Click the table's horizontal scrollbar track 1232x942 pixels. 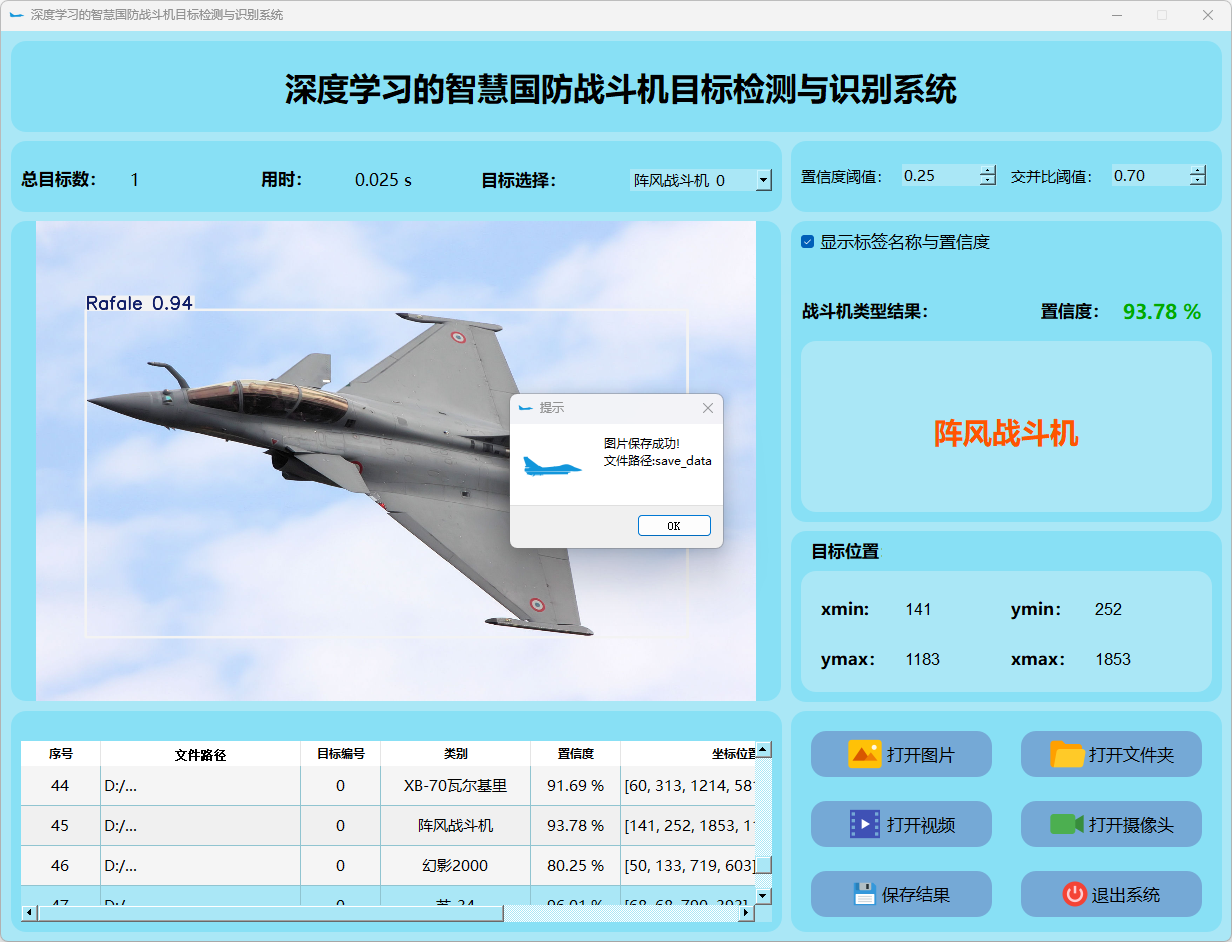(620, 913)
